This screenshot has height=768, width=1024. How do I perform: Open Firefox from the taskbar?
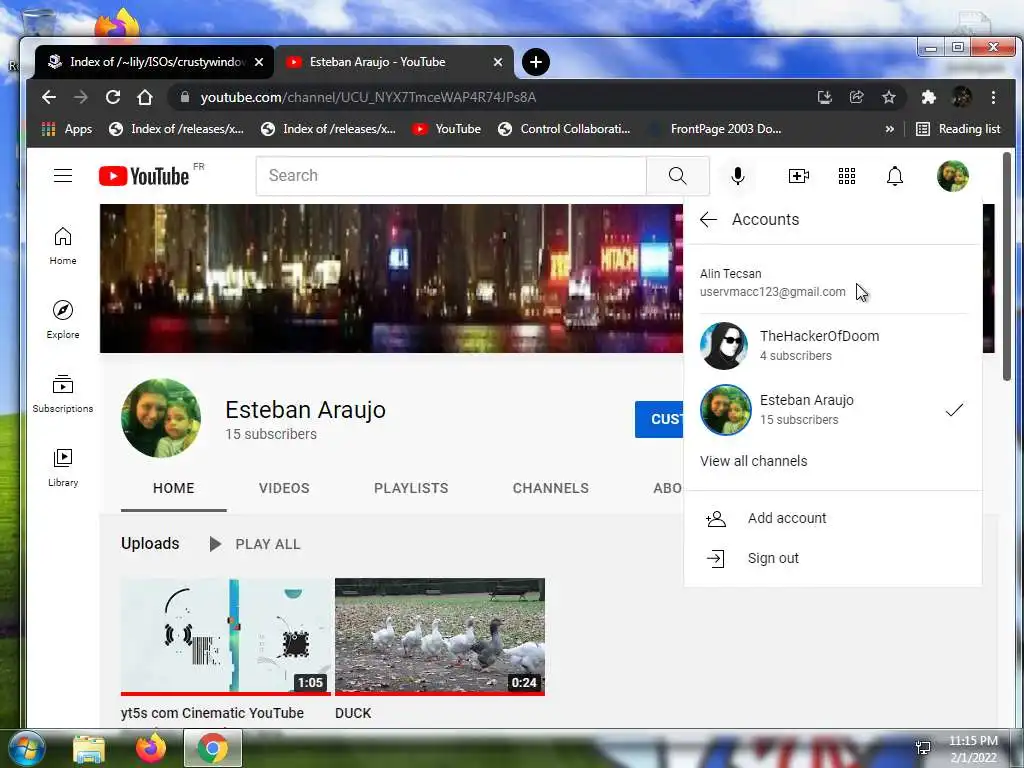click(150, 748)
